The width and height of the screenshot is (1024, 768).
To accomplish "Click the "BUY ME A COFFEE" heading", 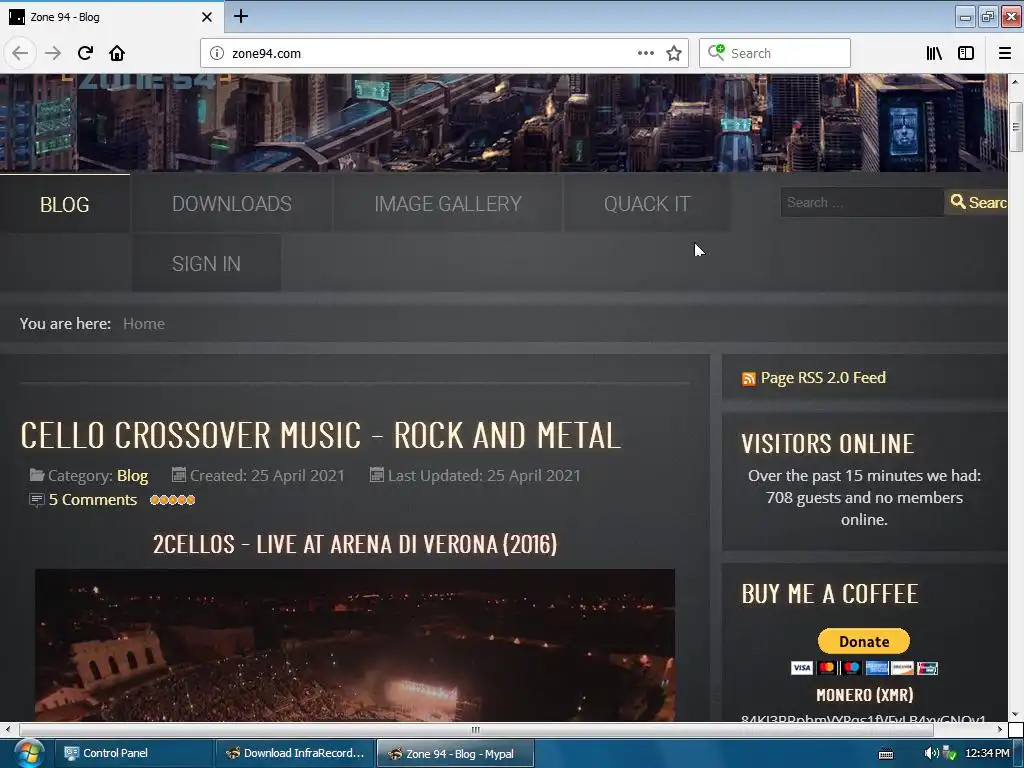I will click(x=829, y=594).
